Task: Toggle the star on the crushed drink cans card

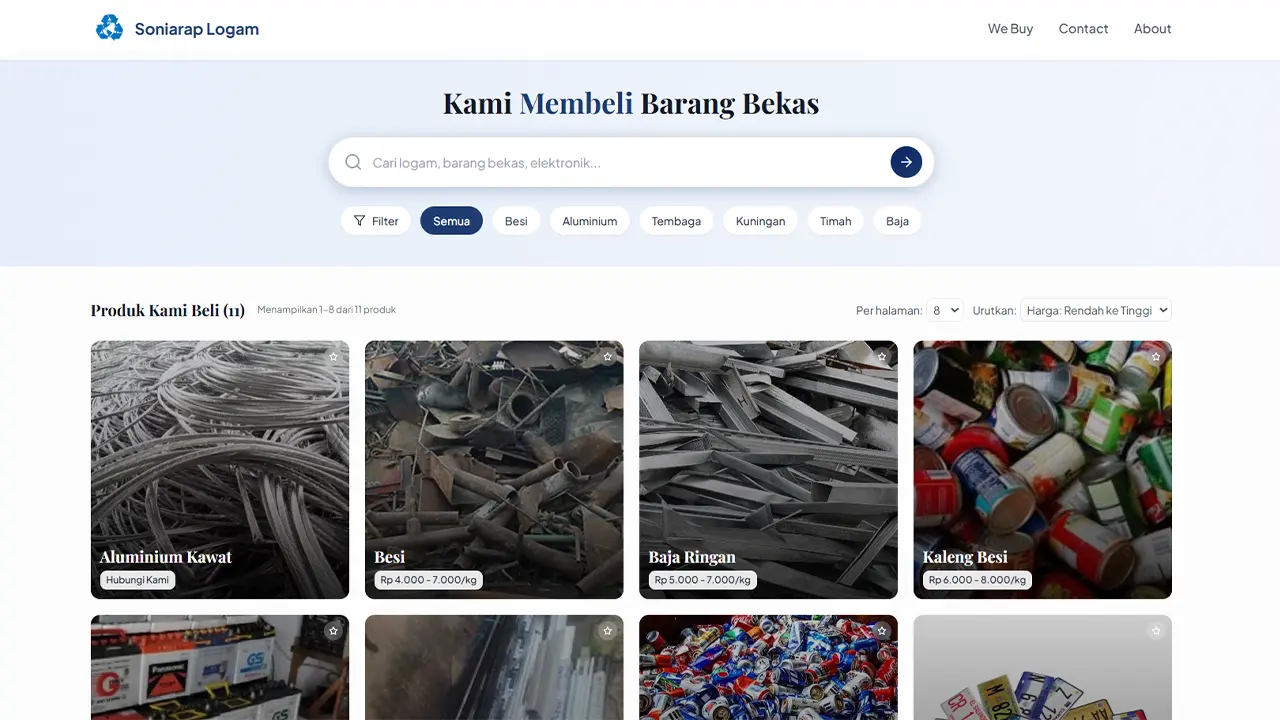Action: coord(881,631)
